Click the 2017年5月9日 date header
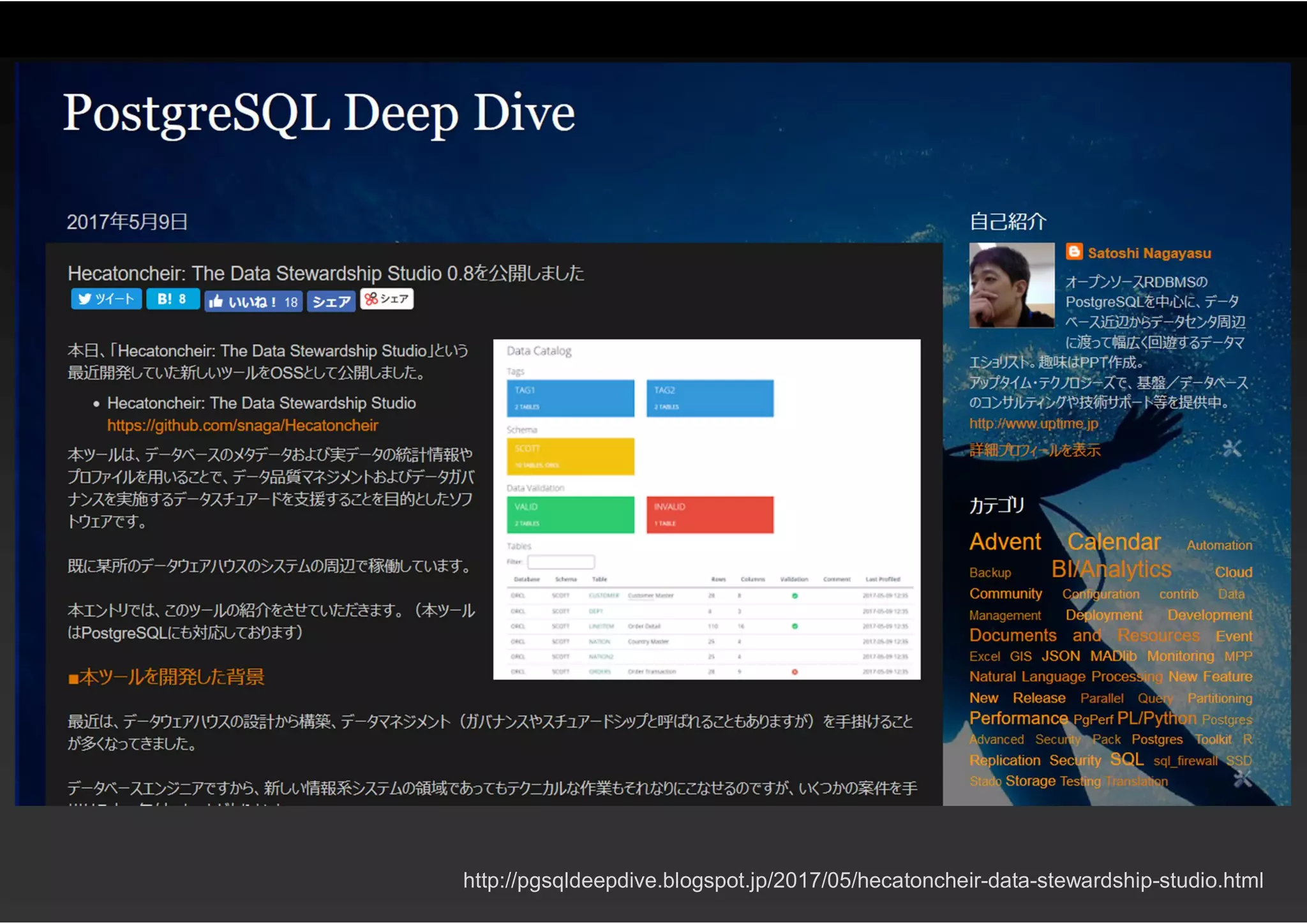Image resolution: width=1307 pixels, height=924 pixels. click(x=127, y=222)
